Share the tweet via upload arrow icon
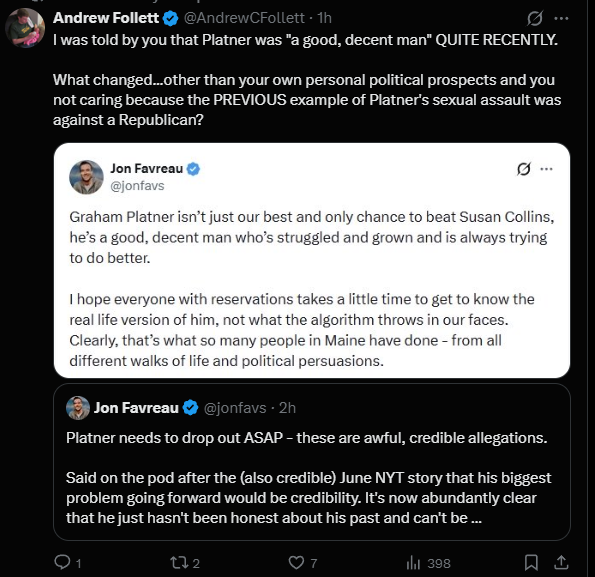This screenshot has height=577, width=595. pyautogui.click(x=561, y=562)
